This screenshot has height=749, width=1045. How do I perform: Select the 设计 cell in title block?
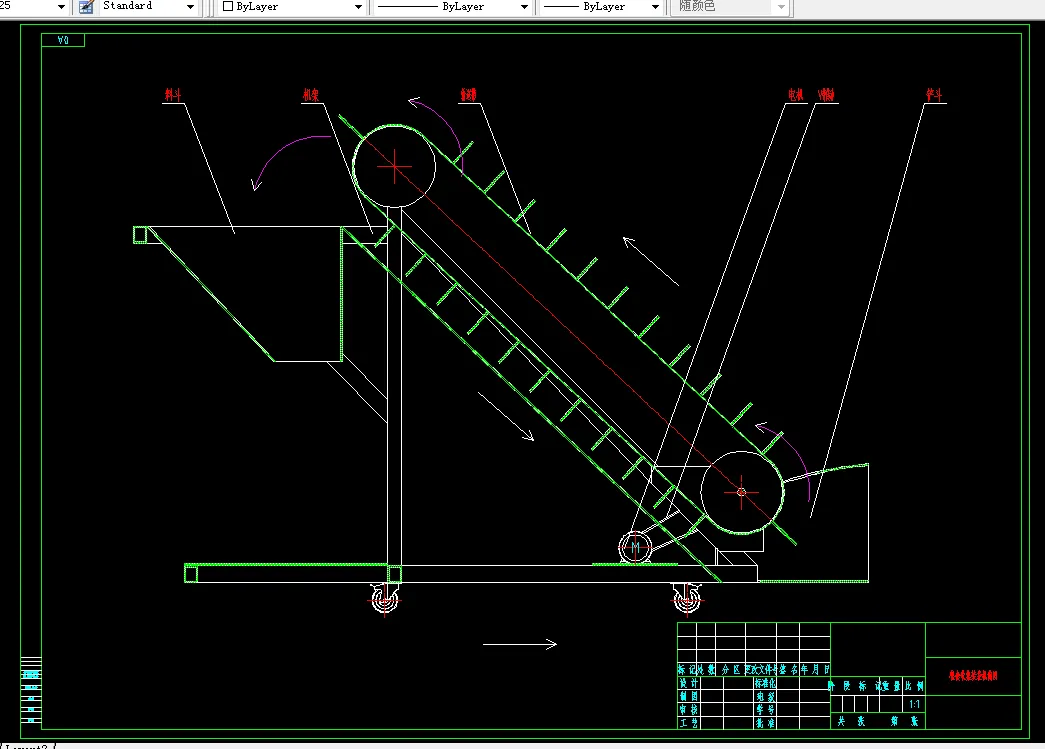click(x=688, y=683)
